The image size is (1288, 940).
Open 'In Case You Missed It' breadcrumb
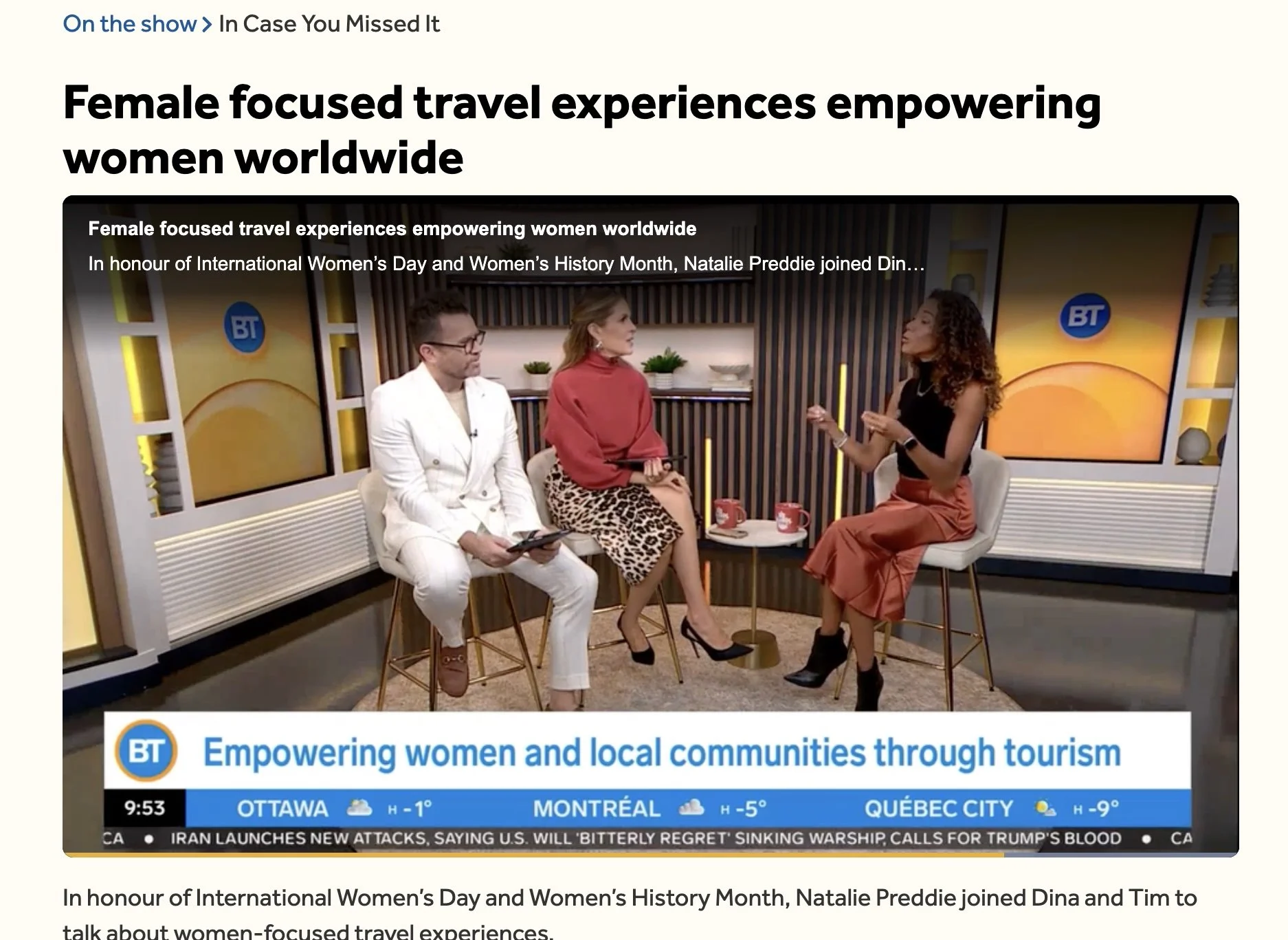pos(329,24)
